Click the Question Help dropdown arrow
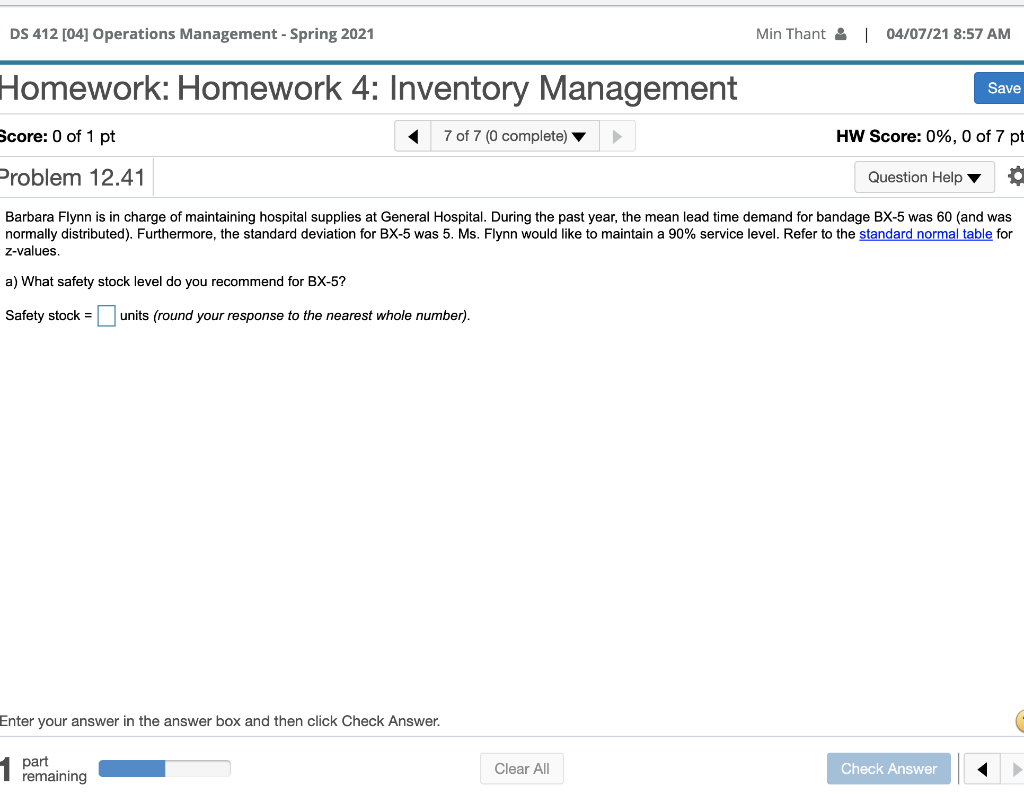This screenshot has height=794, width=1024. click(973, 177)
